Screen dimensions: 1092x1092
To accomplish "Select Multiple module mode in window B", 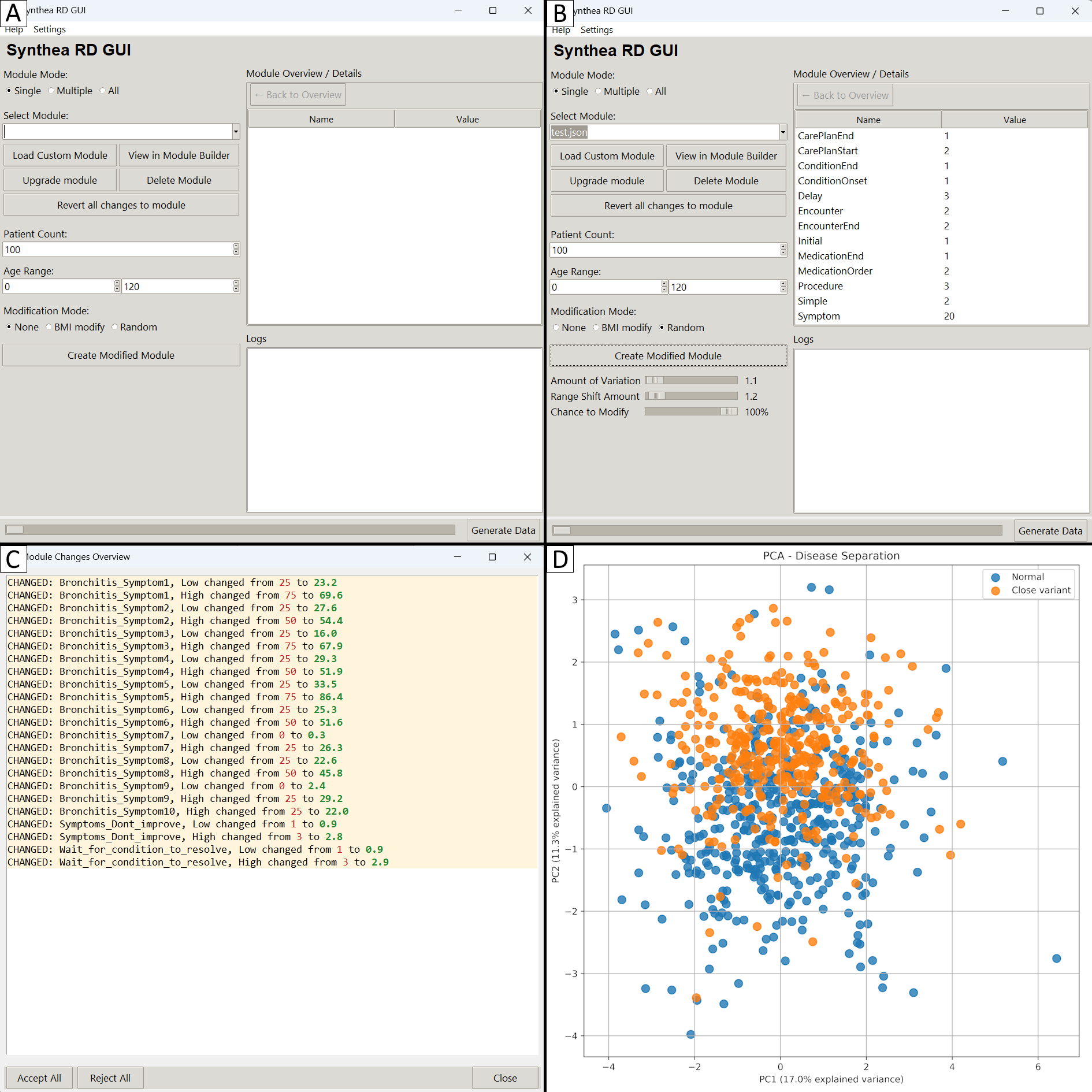I will [618, 91].
